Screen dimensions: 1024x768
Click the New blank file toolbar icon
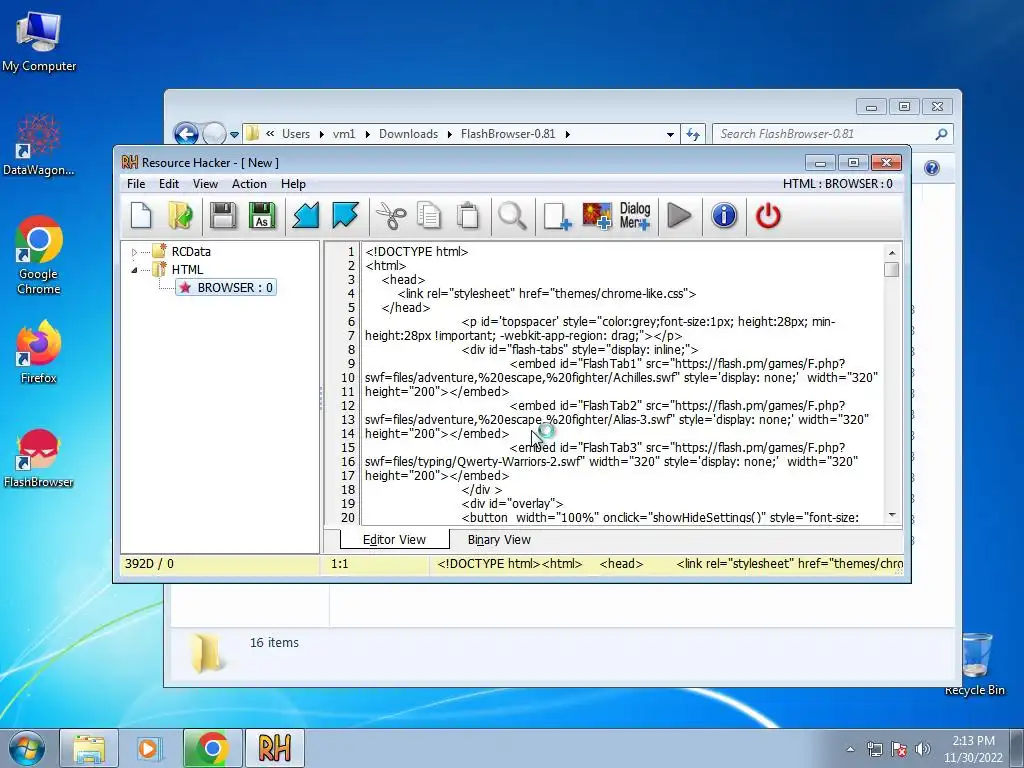tap(141, 216)
